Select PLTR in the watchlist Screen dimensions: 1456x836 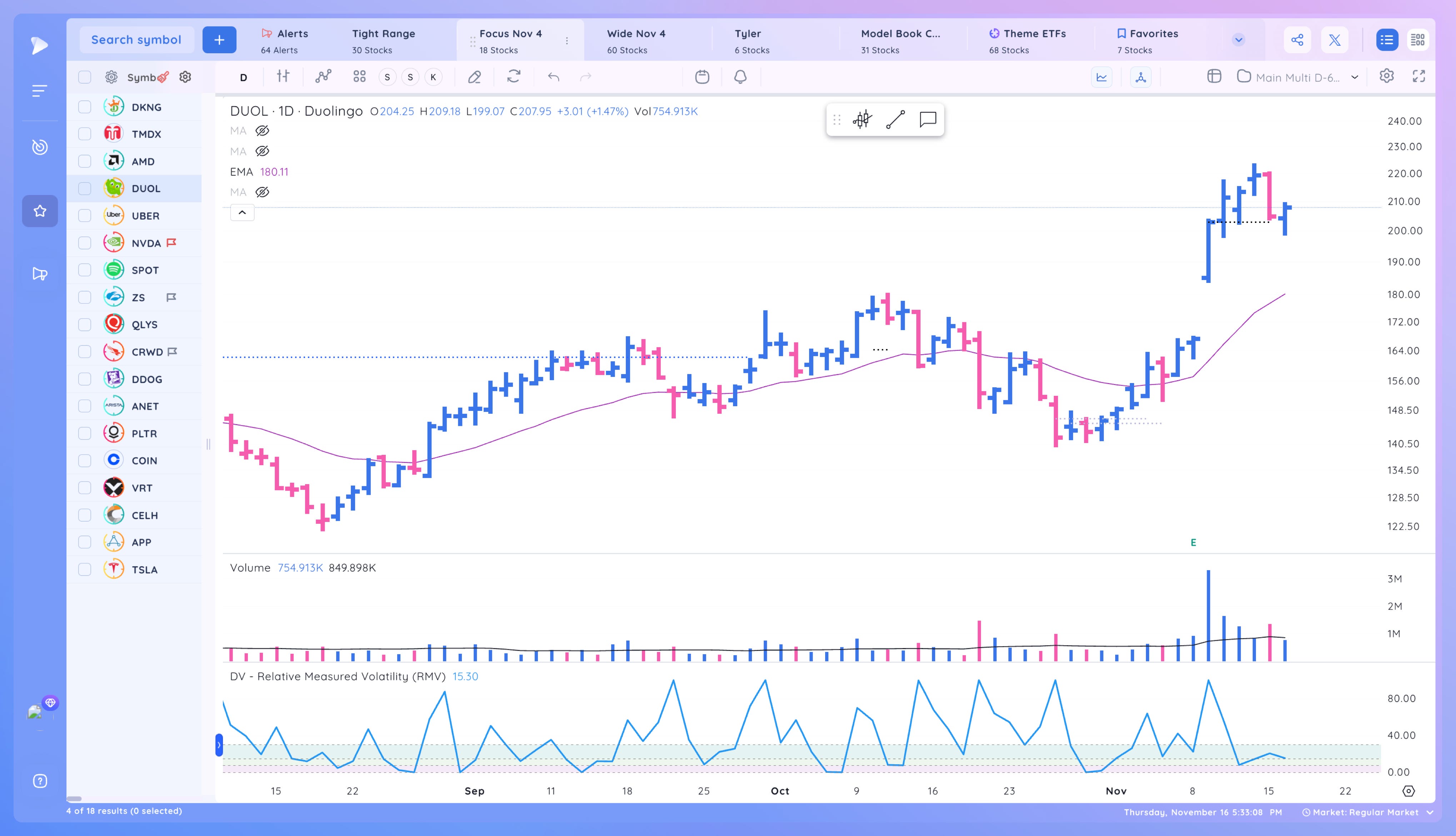pos(134,433)
